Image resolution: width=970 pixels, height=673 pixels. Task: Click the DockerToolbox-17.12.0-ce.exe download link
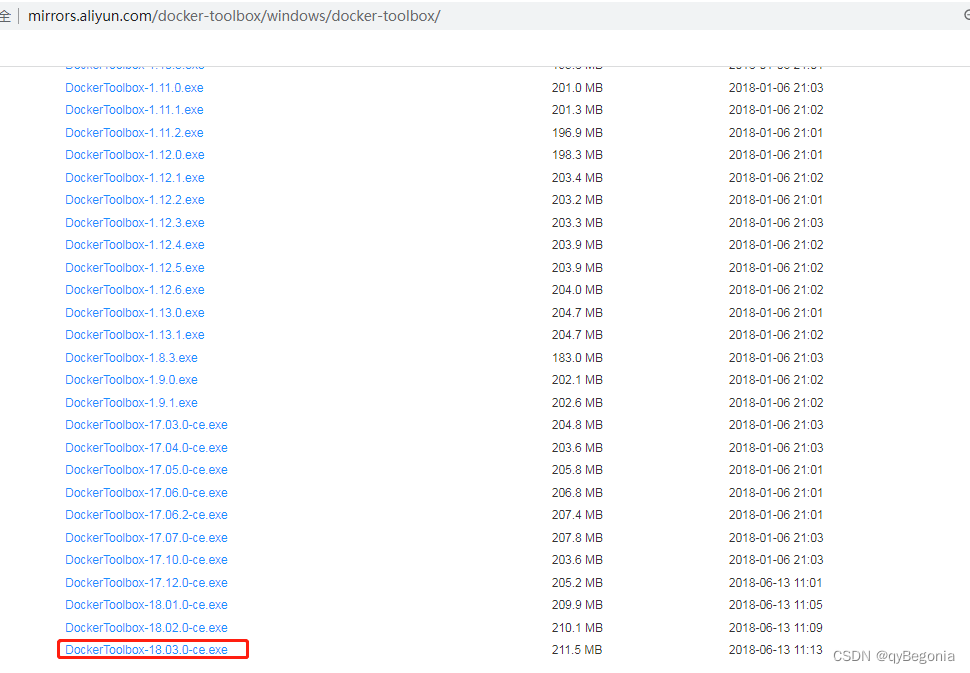click(x=146, y=582)
